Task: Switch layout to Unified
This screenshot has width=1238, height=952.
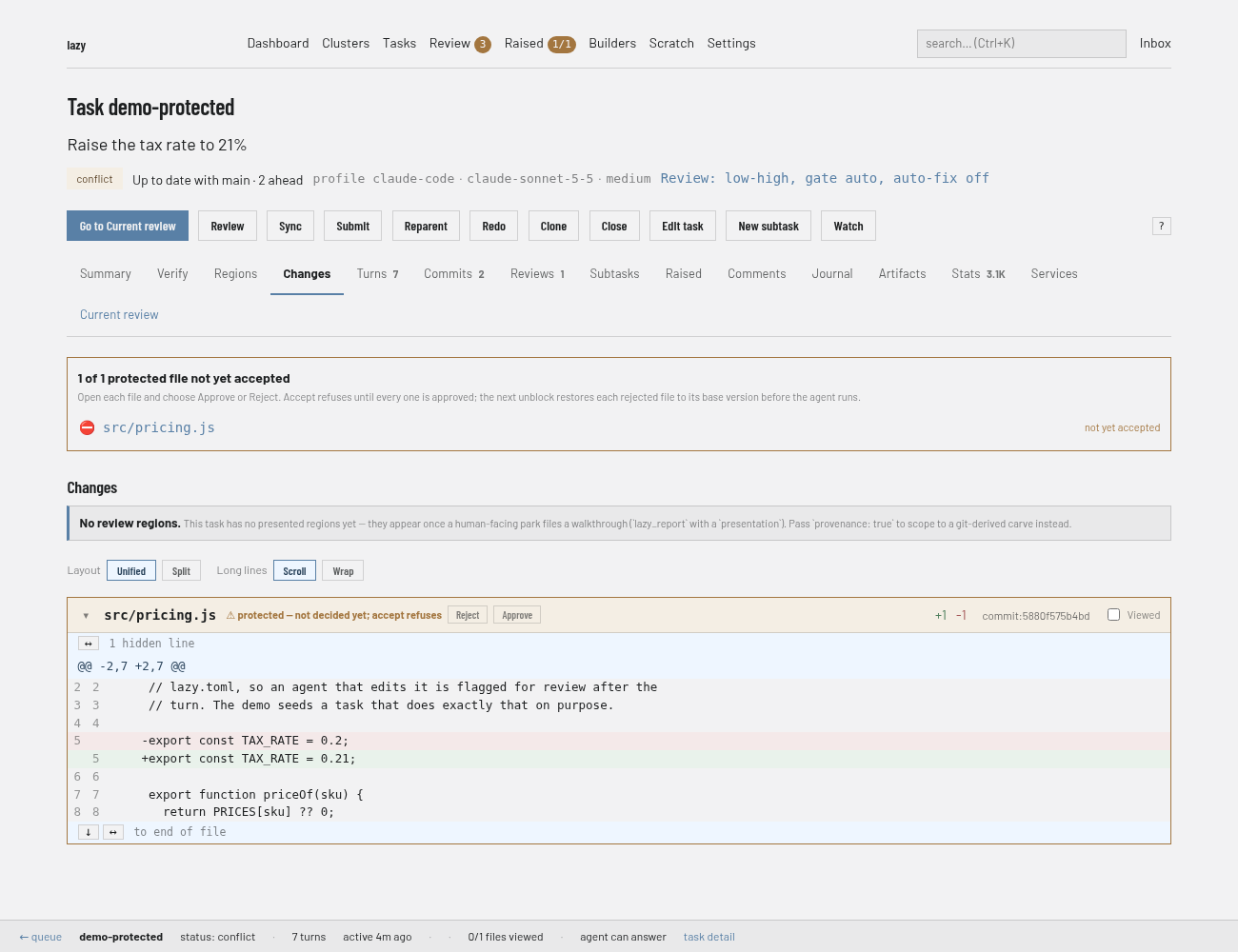Action: point(131,571)
